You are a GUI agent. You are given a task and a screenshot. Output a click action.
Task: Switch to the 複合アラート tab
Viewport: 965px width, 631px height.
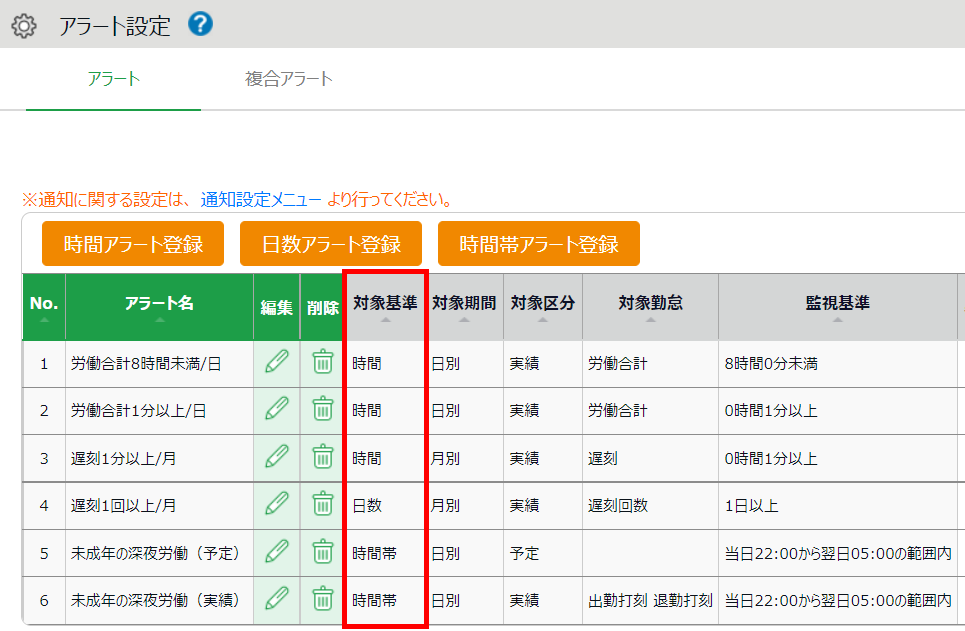(289, 79)
